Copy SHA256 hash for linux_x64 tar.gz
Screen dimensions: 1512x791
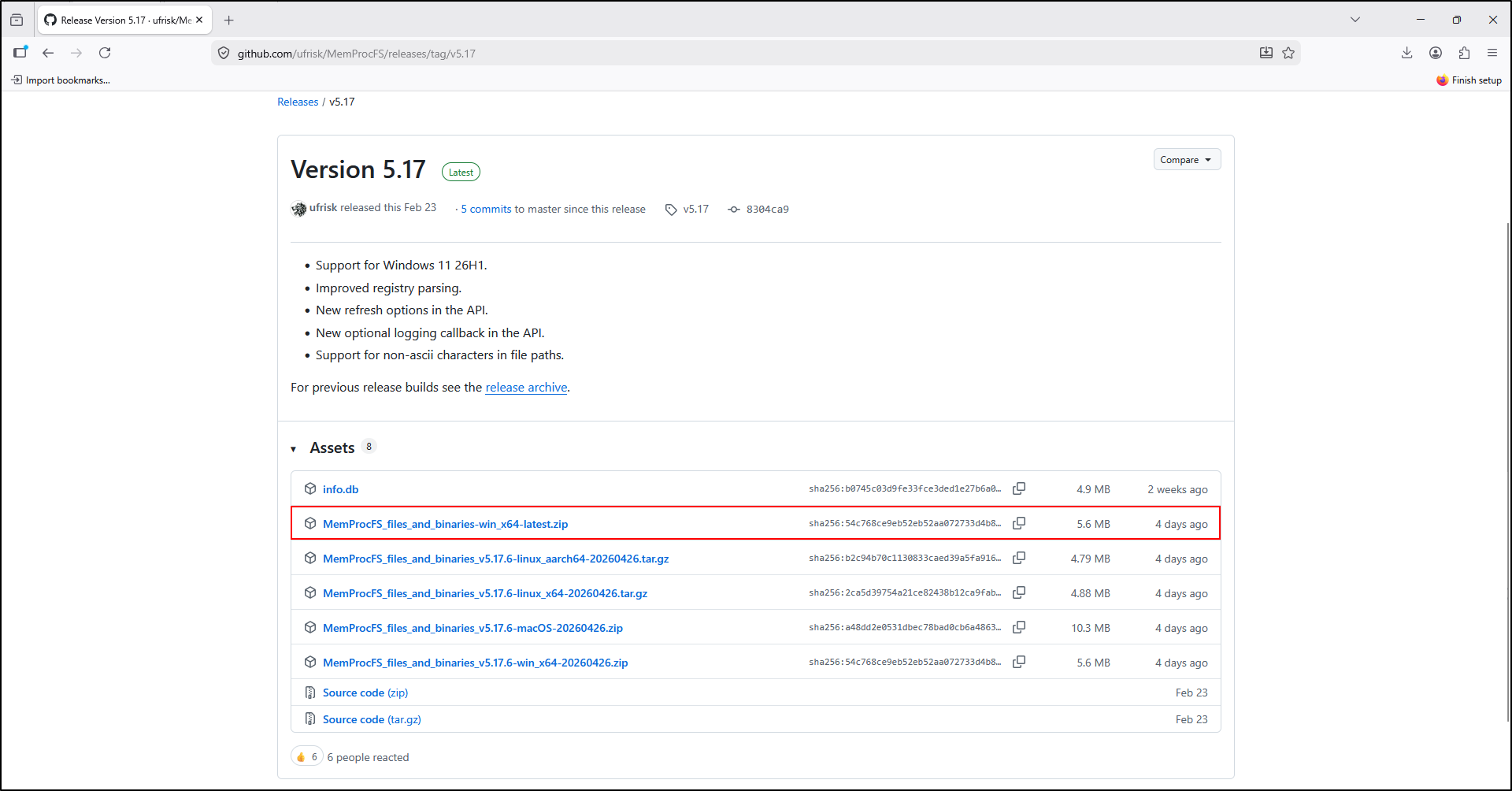1019,592
